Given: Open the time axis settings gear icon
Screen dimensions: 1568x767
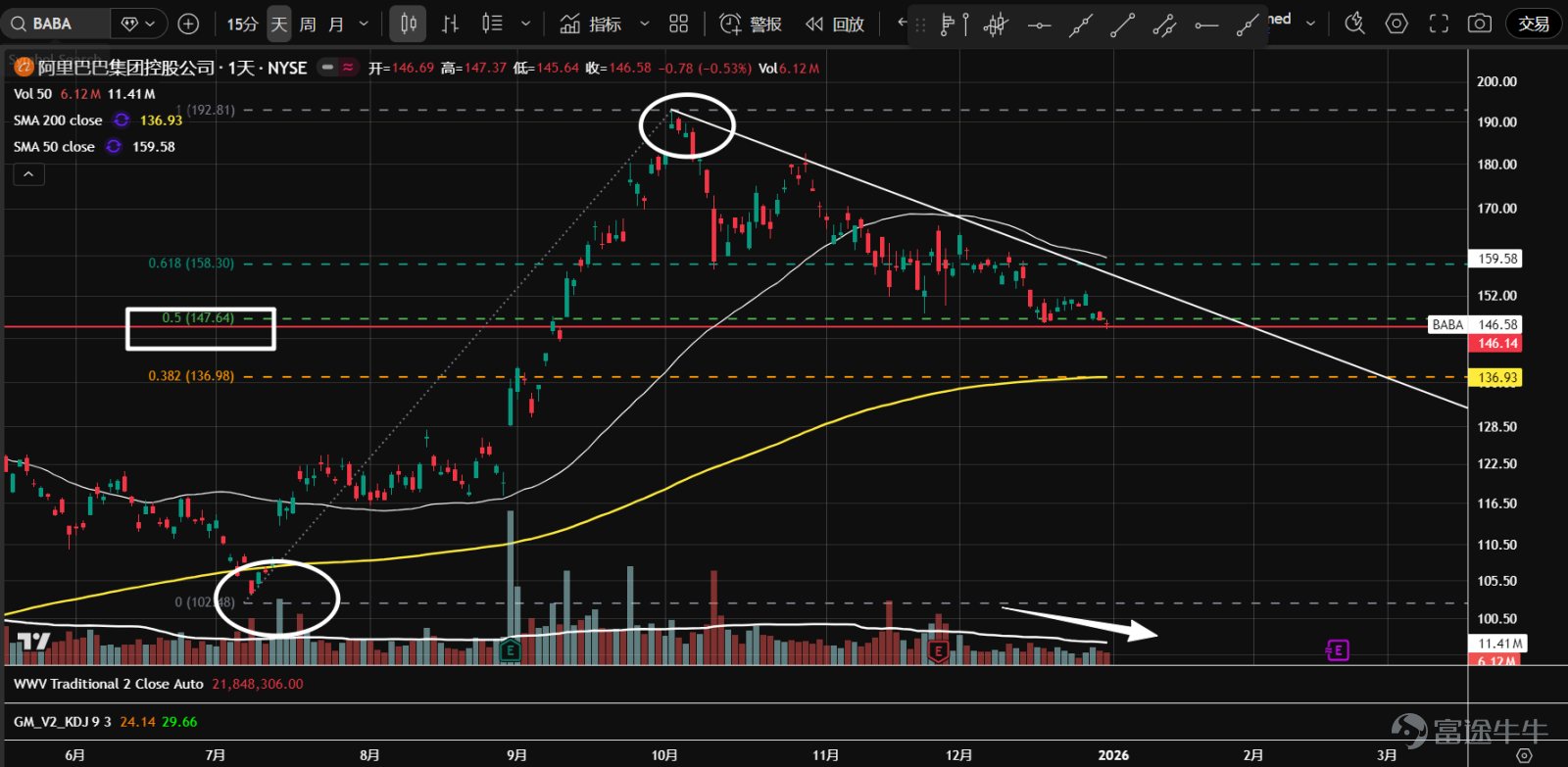Looking at the screenshot, I should click(x=1524, y=755).
